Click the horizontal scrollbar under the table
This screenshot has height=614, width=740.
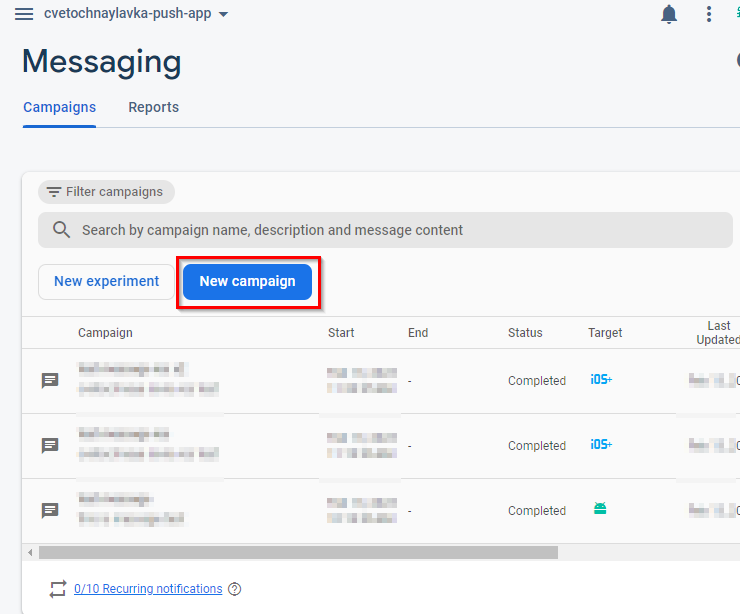point(298,552)
